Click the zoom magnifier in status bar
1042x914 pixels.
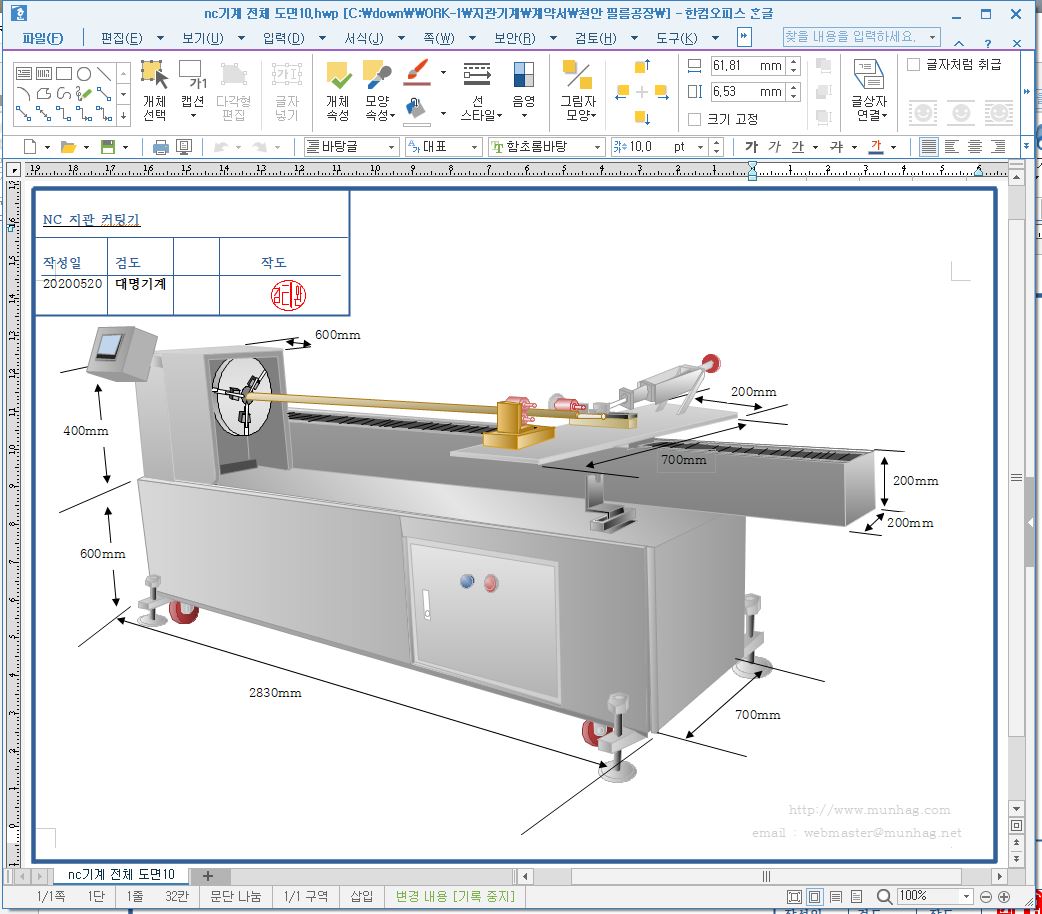pyautogui.click(x=884, y=896)
